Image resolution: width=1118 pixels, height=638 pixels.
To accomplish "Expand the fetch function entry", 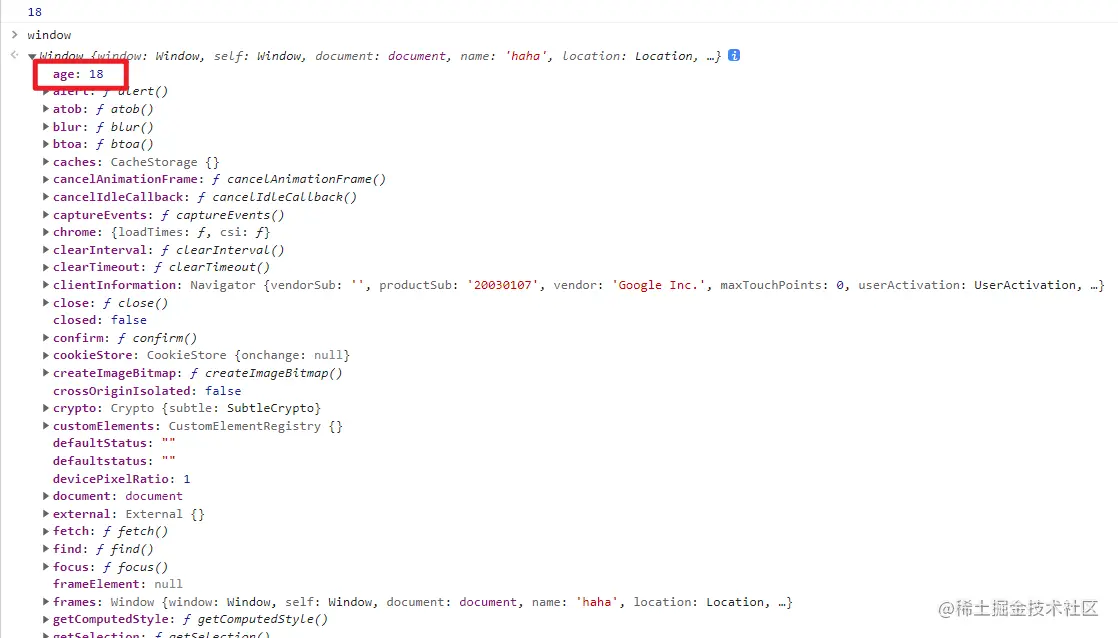I will [x=46, y=531].
